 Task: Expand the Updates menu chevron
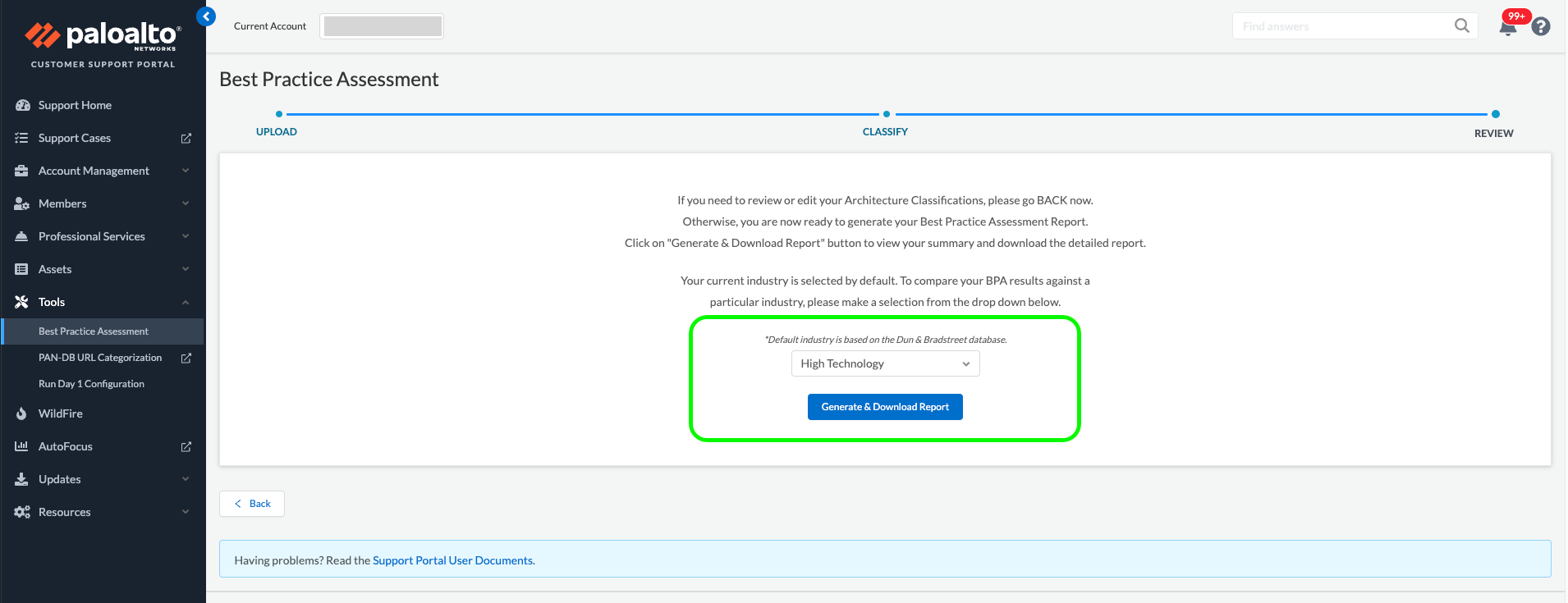click(x=186, y=479)
